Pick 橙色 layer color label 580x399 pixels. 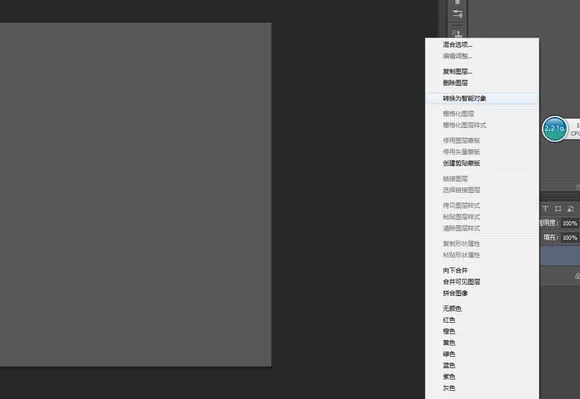(449, 331)
